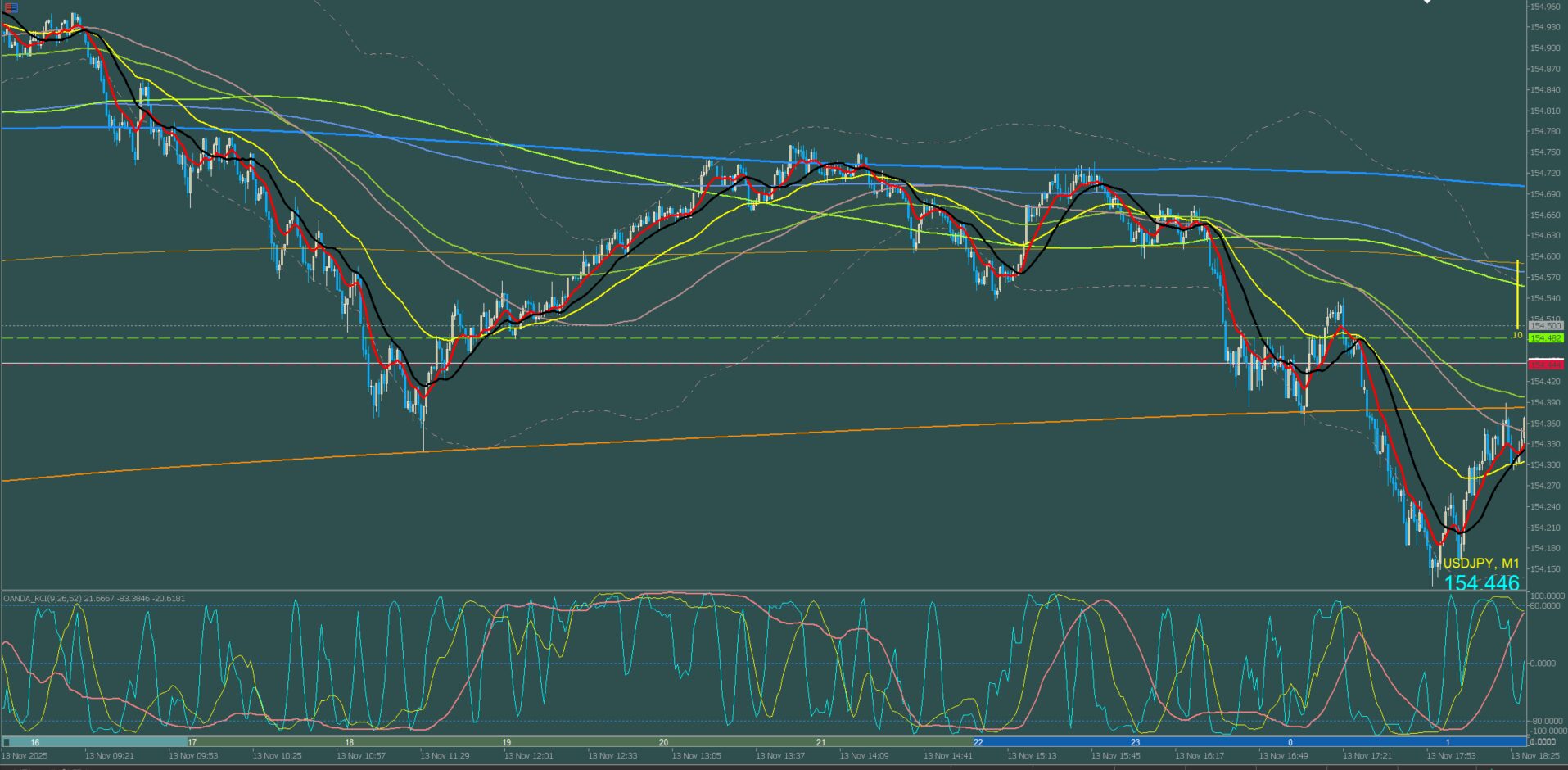Image resolution: width=1568 pixels, height=770 pixels.
Task: Click hour segment 1 in session bar
Action: (1448, 742)
